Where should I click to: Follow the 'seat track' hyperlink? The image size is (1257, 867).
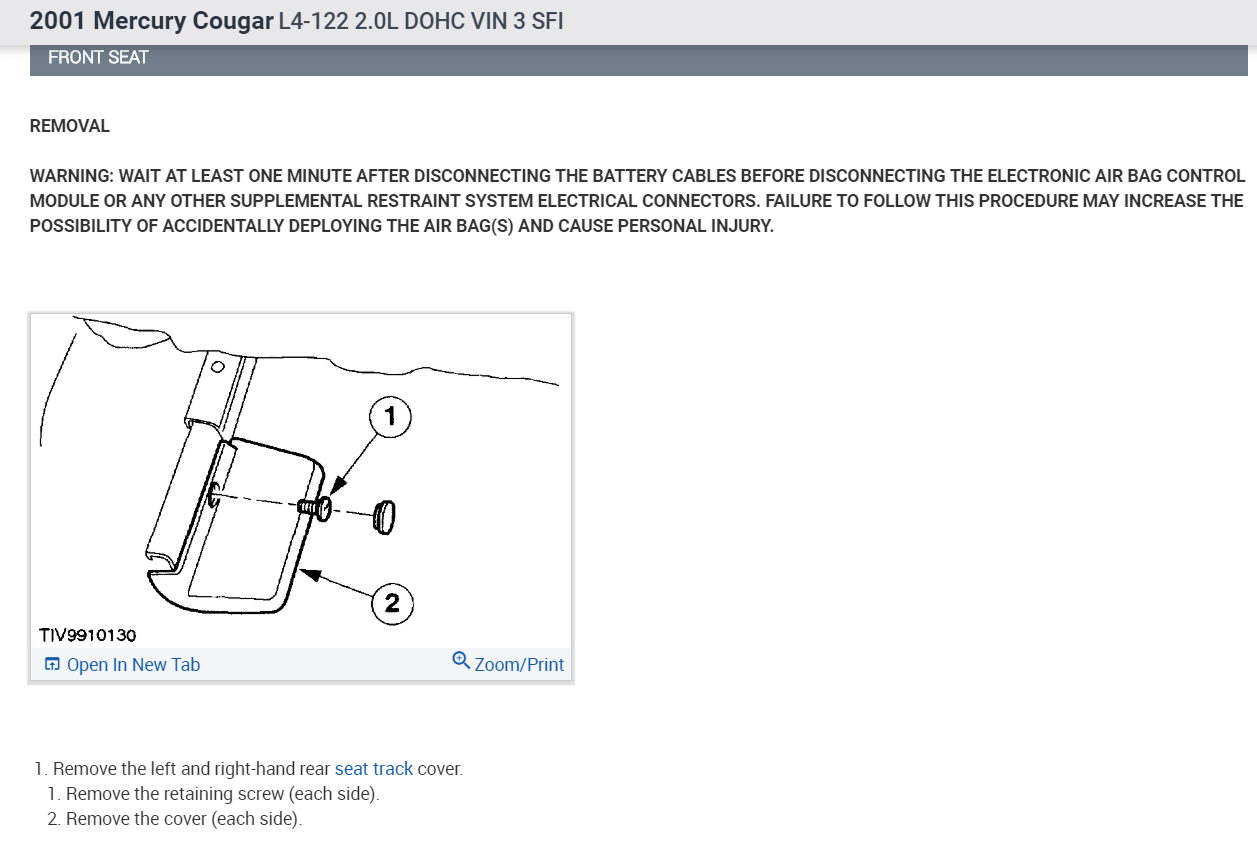374,769
